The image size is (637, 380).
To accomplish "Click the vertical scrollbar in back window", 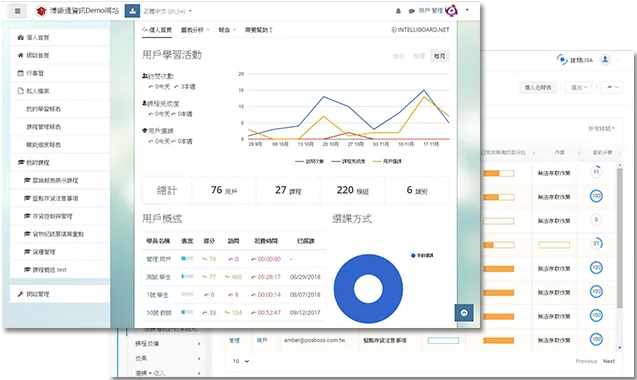I will click(620, 238).
